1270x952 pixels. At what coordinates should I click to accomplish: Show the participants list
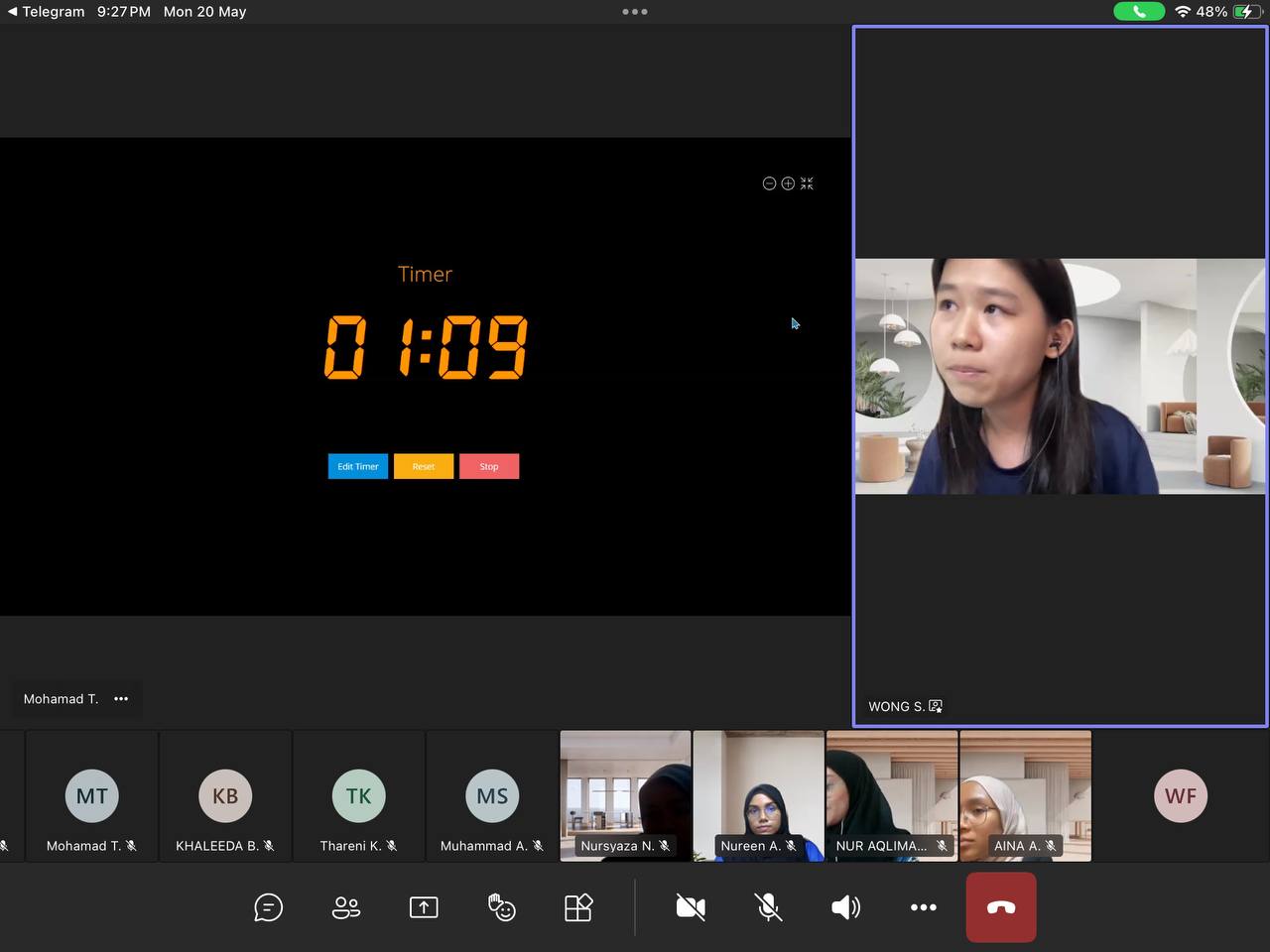point(346,907)
